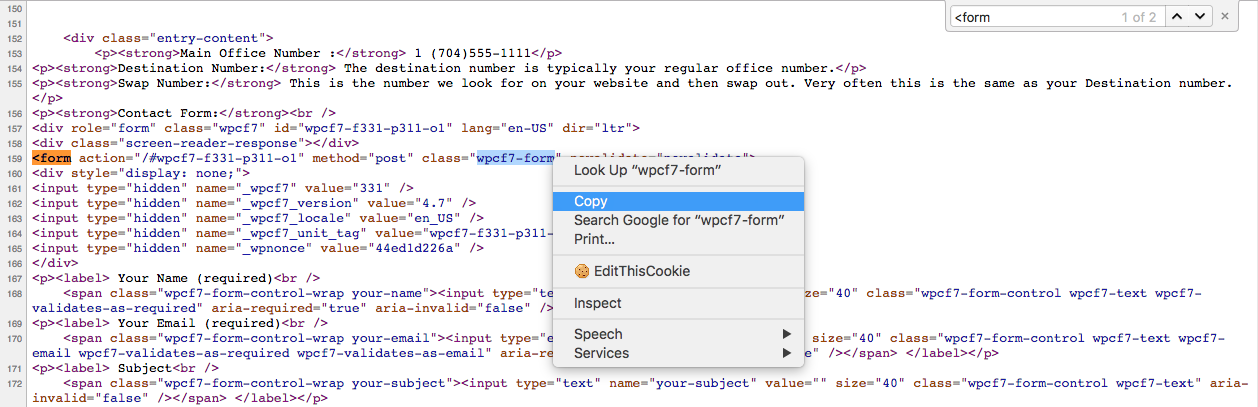Viewport: 1258px width, 407px height.
Task: Choose Inspect in the context menu
Action: (678, 303)
